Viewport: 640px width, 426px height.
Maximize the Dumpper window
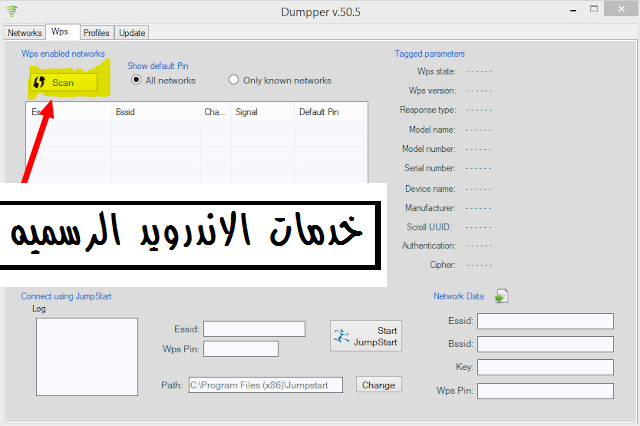(594, 9)
